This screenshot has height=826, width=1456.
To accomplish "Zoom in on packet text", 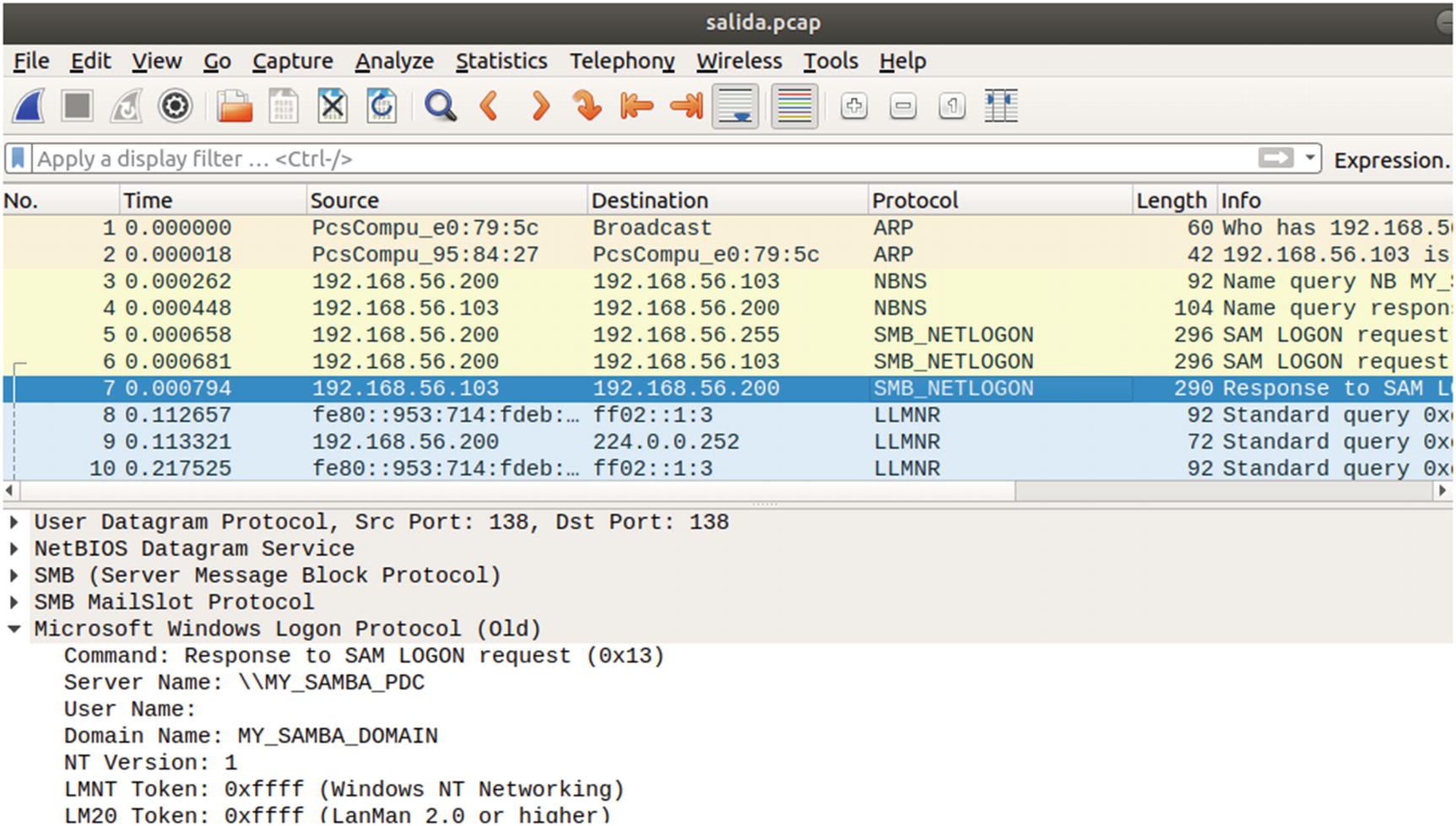I will 854,106.
